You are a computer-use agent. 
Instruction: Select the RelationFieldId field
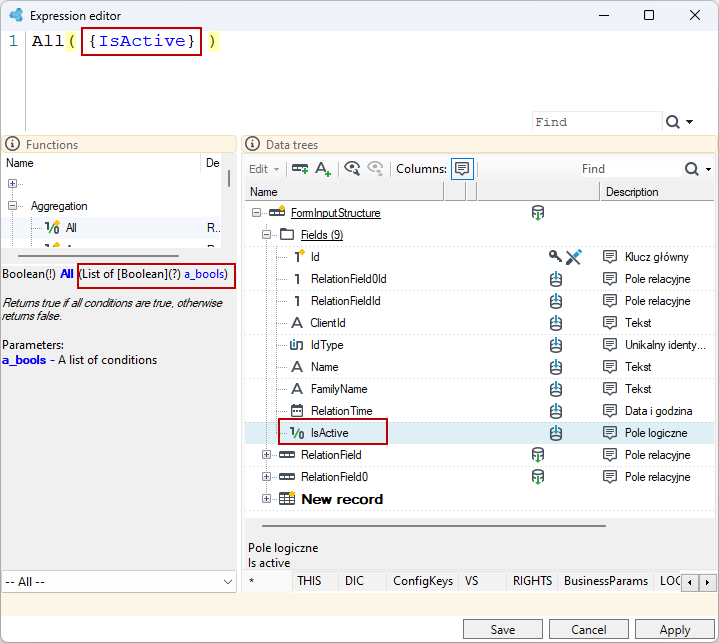pos(346,301)
